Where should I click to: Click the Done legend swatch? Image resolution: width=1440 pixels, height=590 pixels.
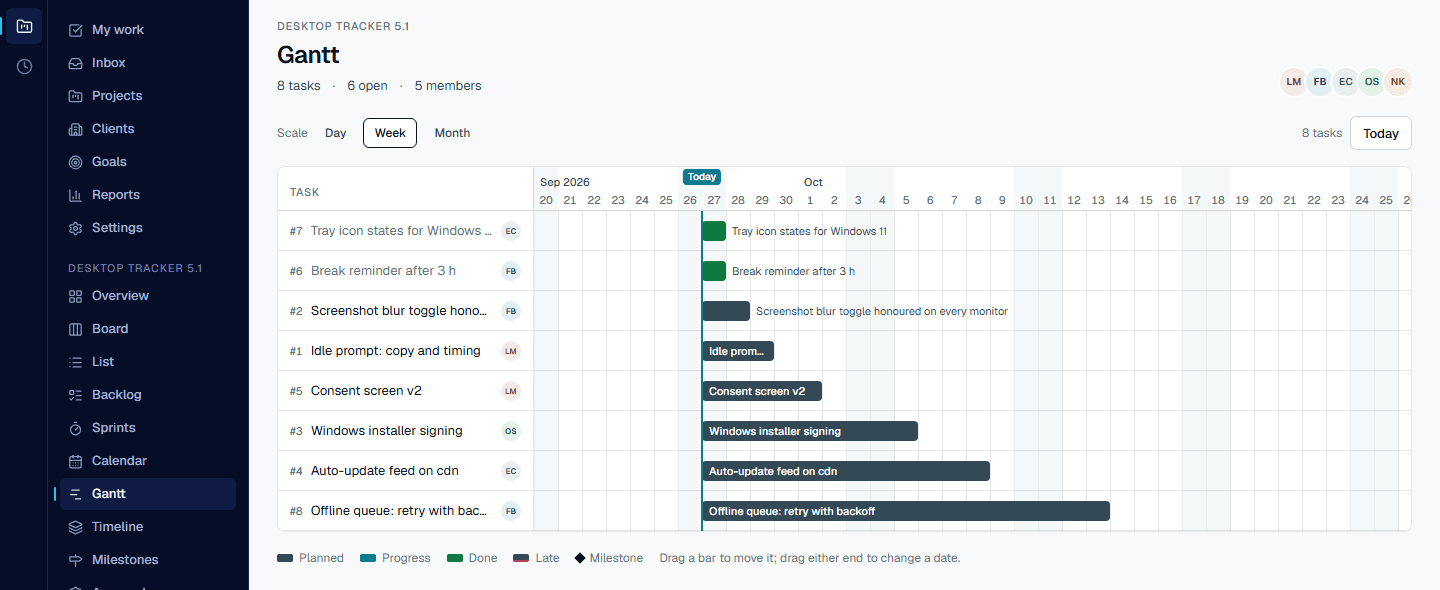pyautogui.click(x=455, y=558)
